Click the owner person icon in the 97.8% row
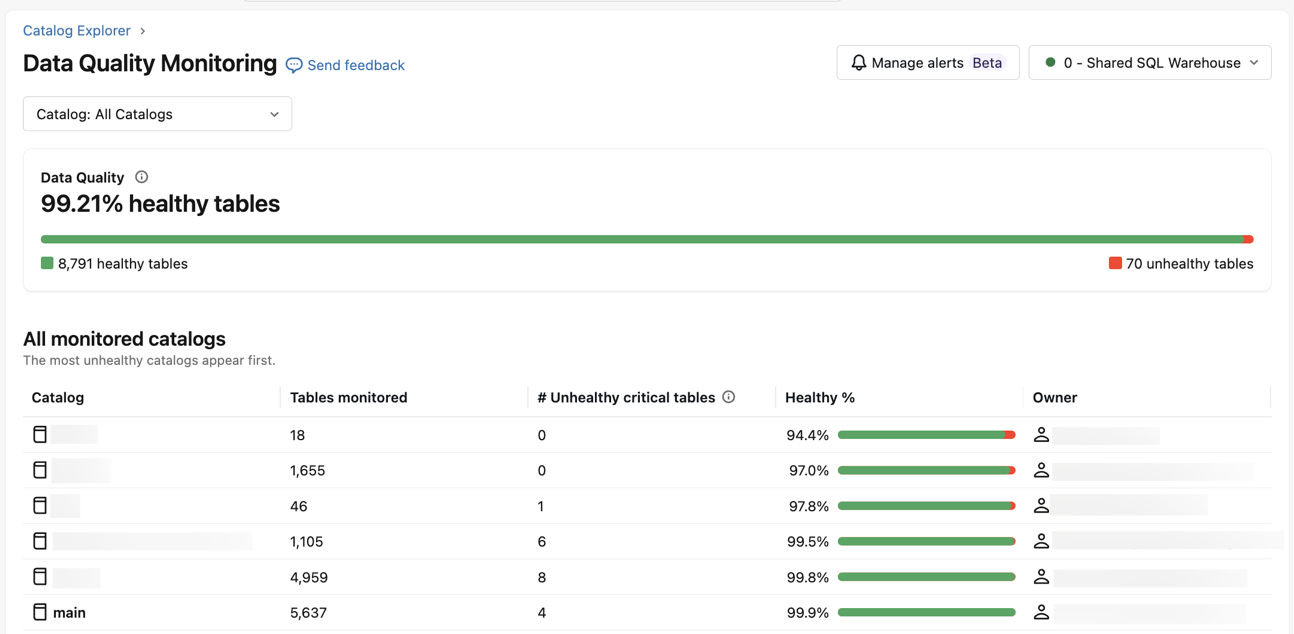Screen dimensions: 1294x634 1041,505
